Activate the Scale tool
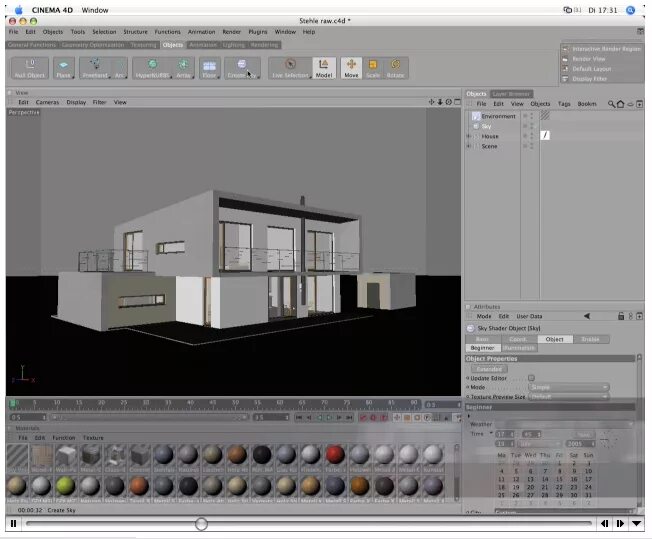 coord(373,68)
